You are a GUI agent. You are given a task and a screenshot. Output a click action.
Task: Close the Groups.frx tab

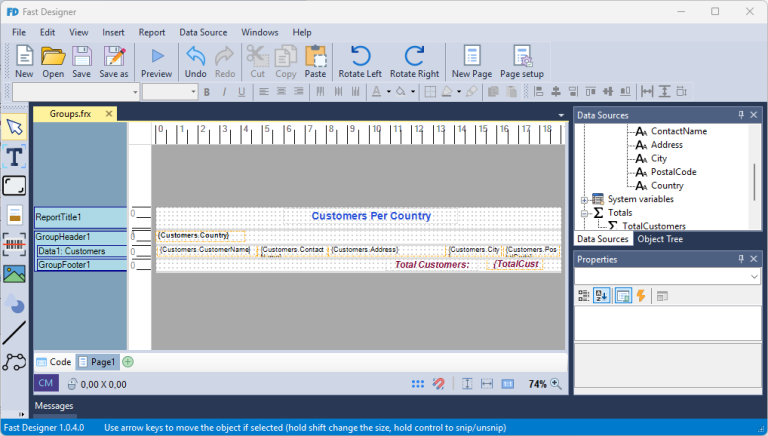[x=109, y=114]
